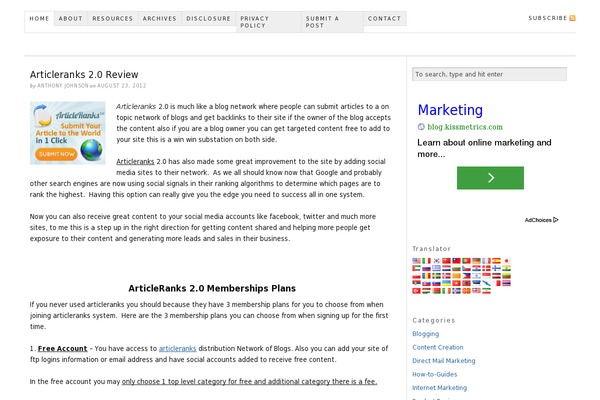Viewport: 600px width, 400px height.
Task: Click the clock icon beside blog.kissmetrics.com
Action: (421, 127)
